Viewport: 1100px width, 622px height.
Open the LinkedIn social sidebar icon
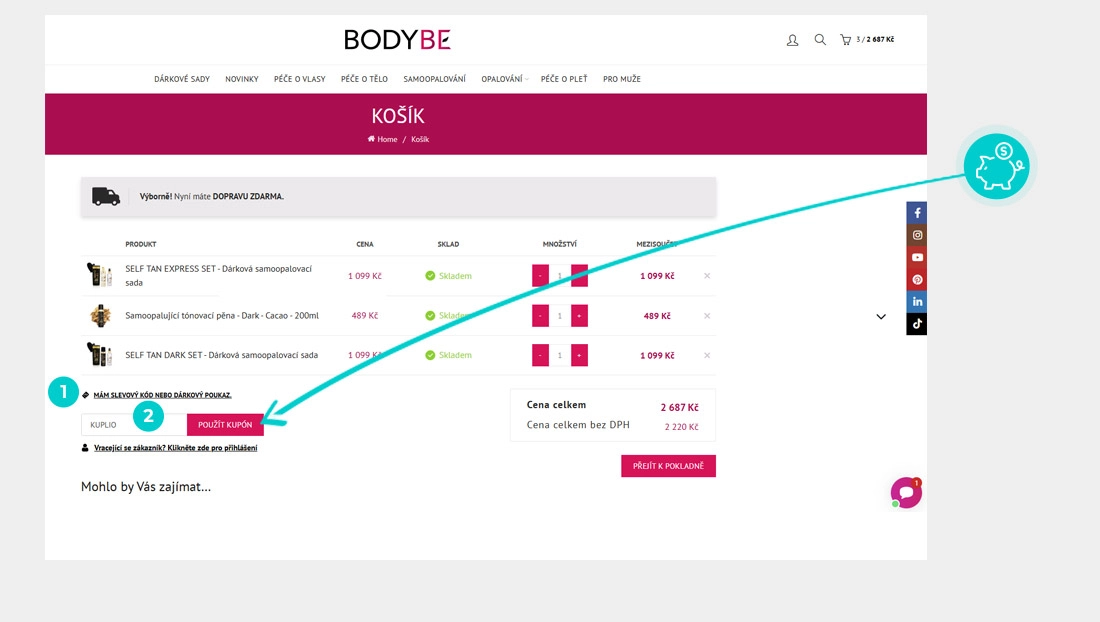pyautogui.click(x=917, y=301)
